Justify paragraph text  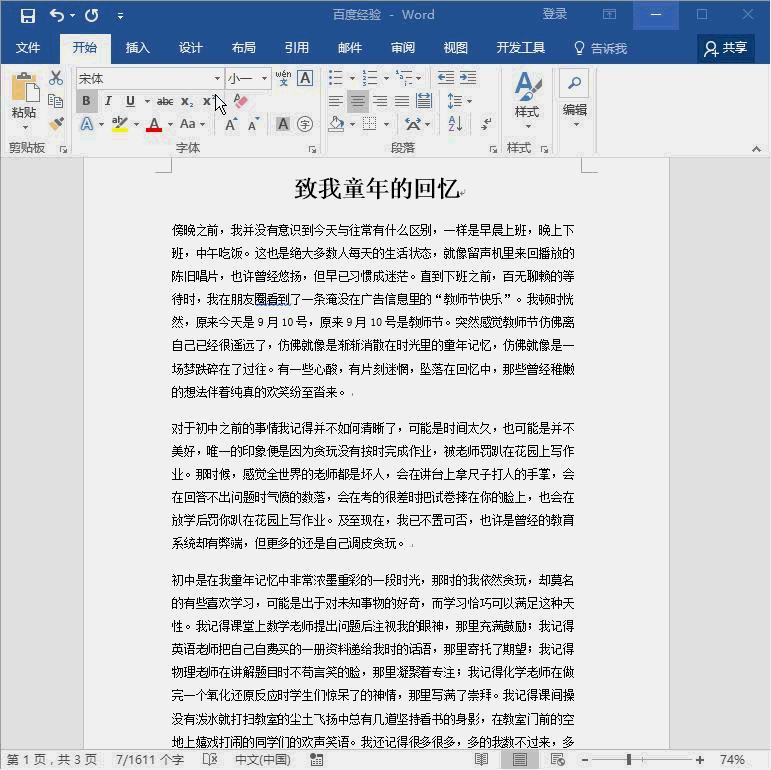click(x=402, y=101)
